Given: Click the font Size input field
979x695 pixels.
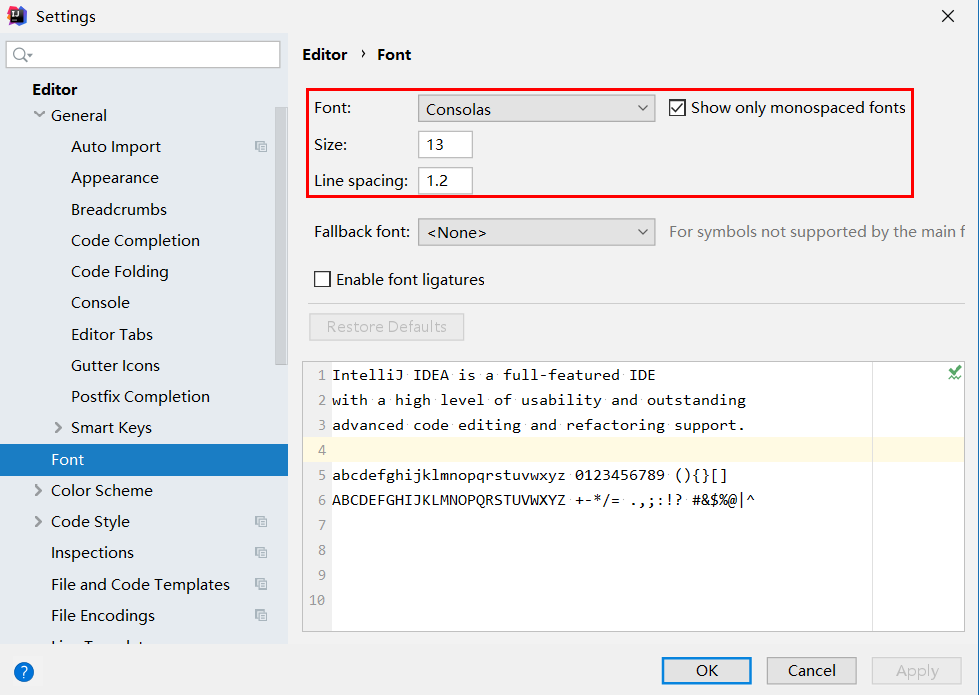Looking at the screenshot, I should tap(445, 145).
